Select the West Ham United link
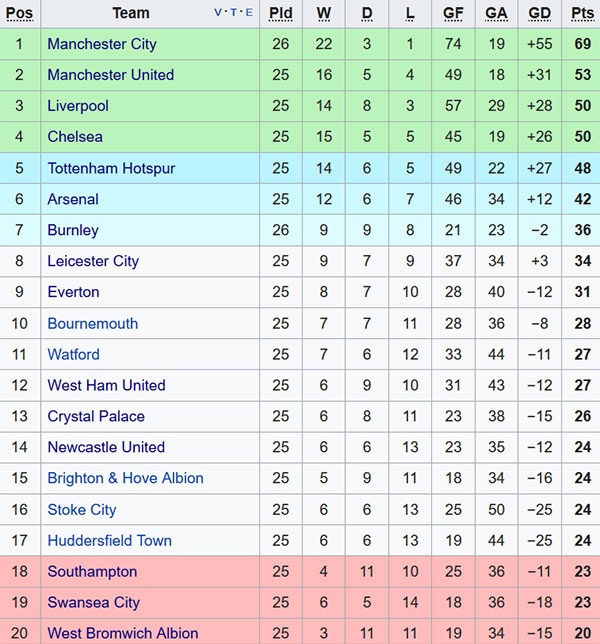 (x=106, y=385)
